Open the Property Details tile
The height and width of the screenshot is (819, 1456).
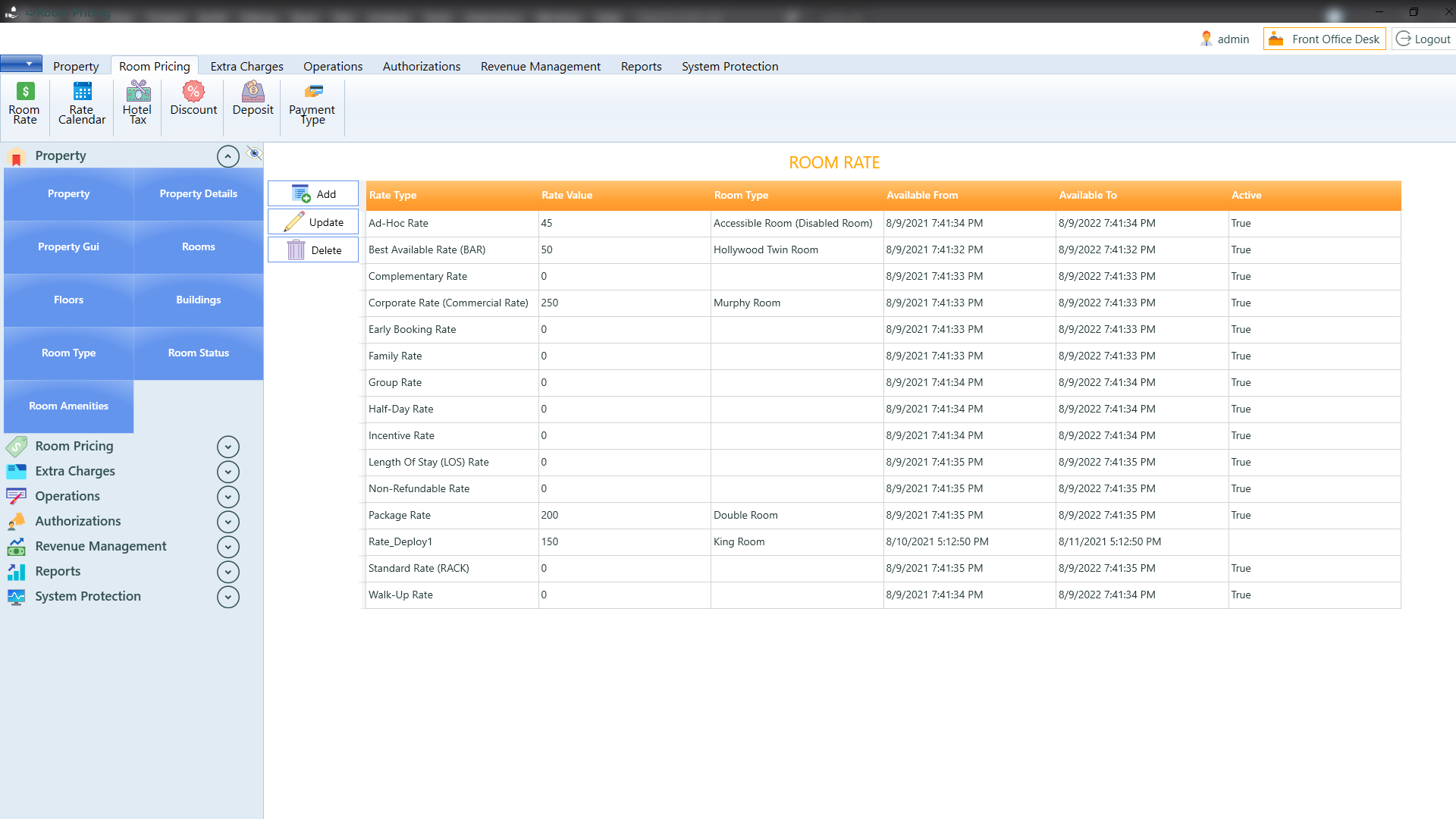[x=199, y=194]
